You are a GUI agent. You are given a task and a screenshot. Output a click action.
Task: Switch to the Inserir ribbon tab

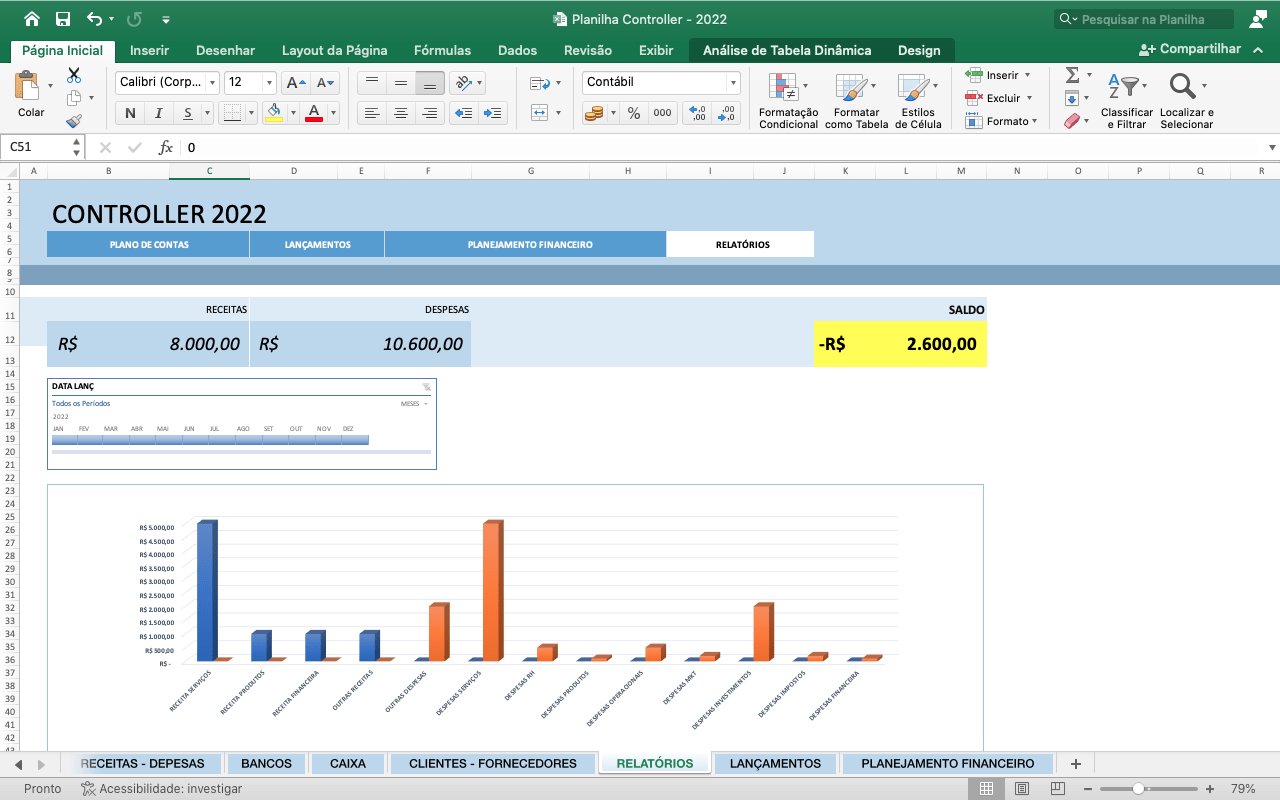point(149,50)
